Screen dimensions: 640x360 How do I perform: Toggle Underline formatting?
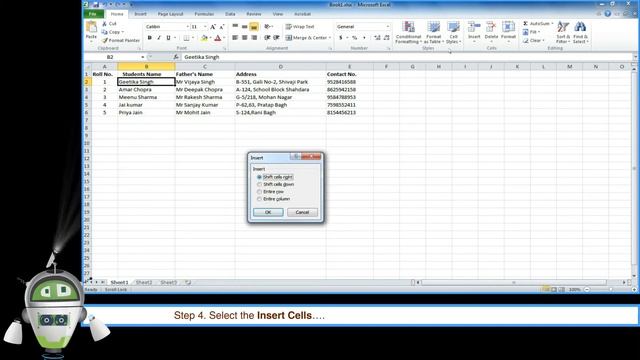point(168,38)
